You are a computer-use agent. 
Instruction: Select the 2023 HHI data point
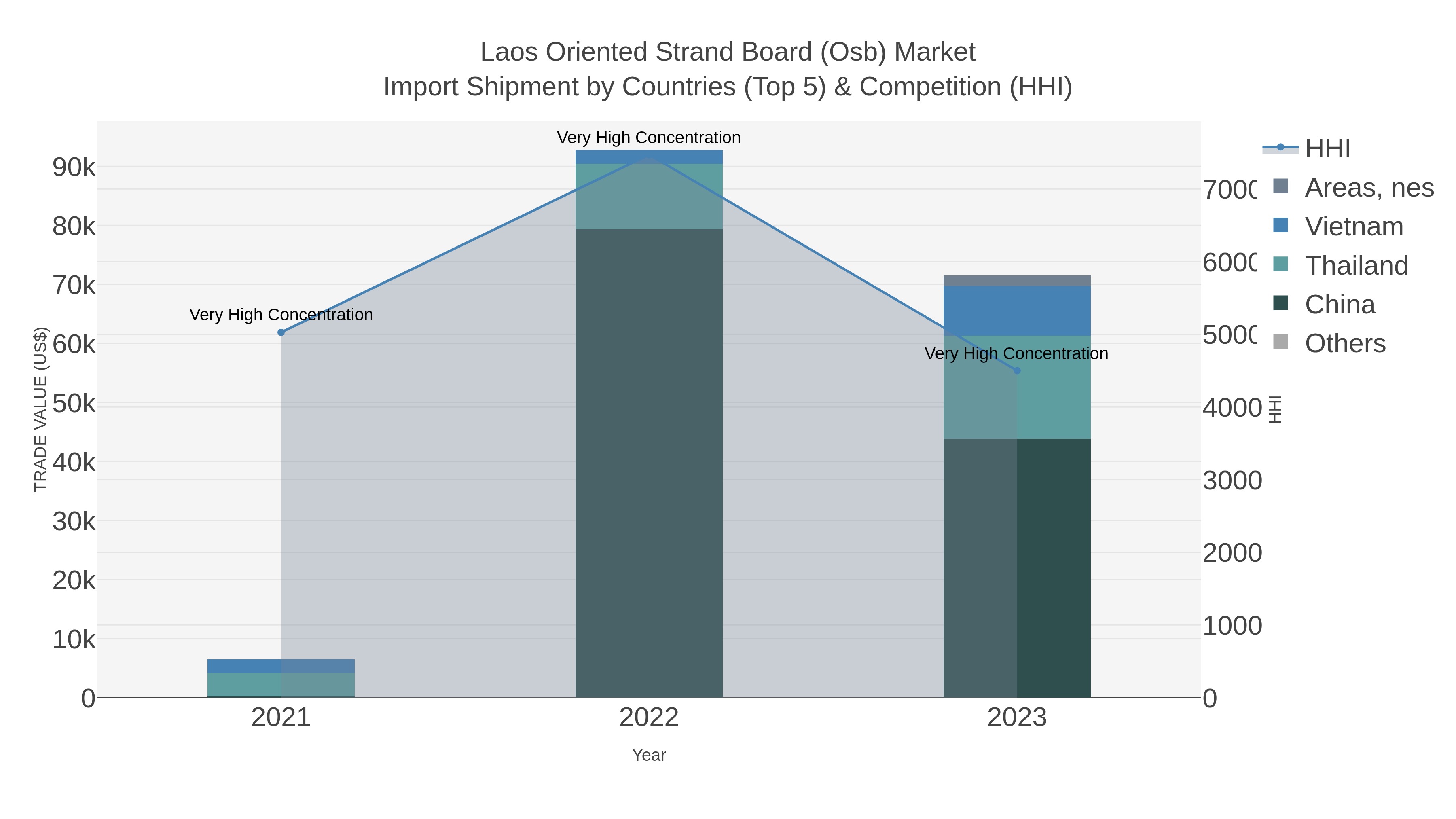1017,371
